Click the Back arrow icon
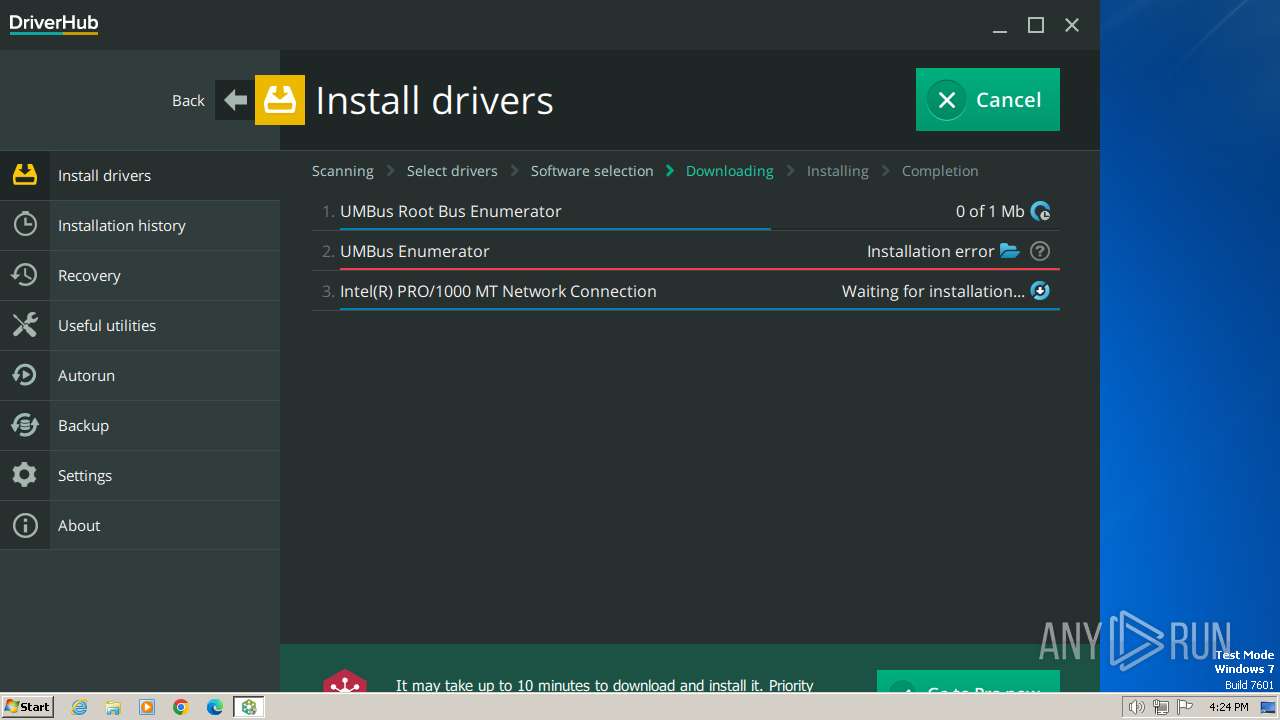1280x720 pixels. (x=235, y=100)
